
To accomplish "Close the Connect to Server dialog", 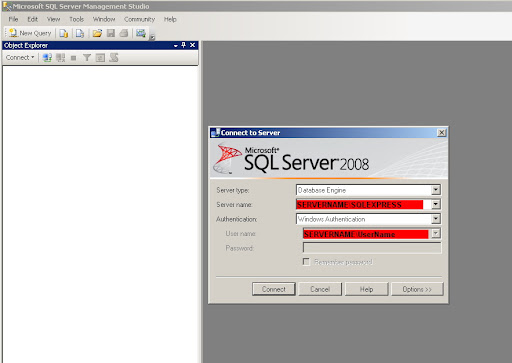I will coord(442,133).
